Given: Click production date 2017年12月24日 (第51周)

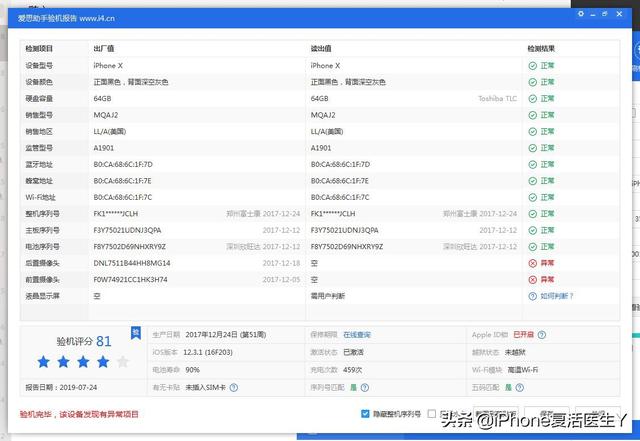Looking at the screenshot, I should click(x=226, y=335).
